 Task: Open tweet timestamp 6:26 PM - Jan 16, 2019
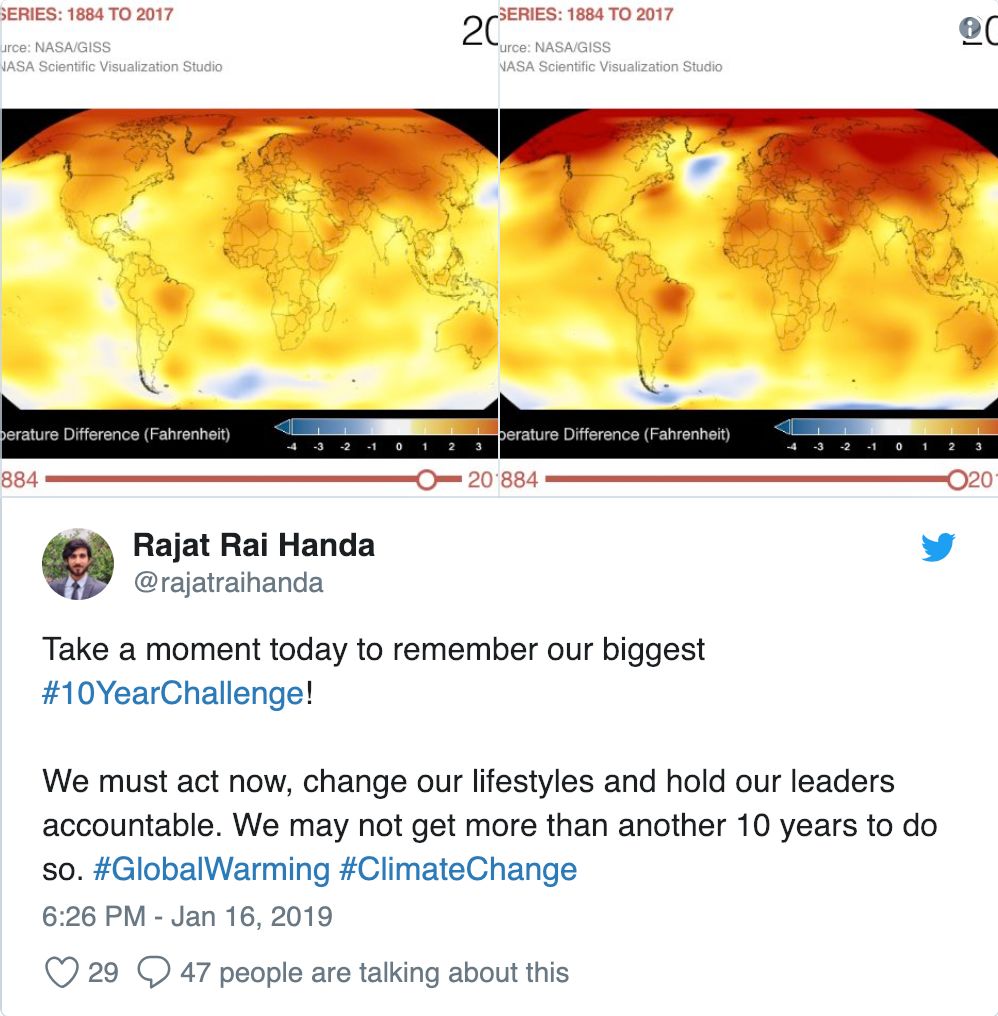(x=187, y=917)
